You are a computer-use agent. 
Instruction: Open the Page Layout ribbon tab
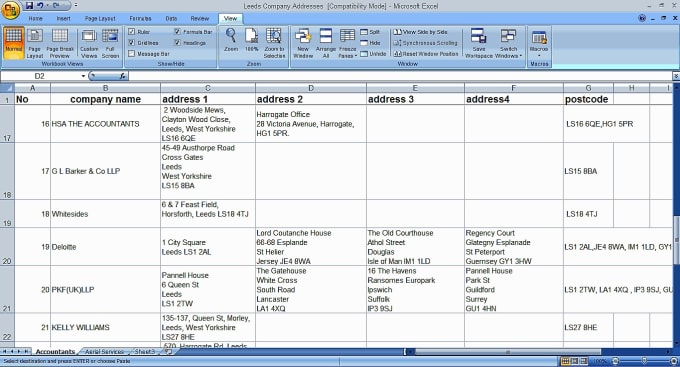(100, 19)
